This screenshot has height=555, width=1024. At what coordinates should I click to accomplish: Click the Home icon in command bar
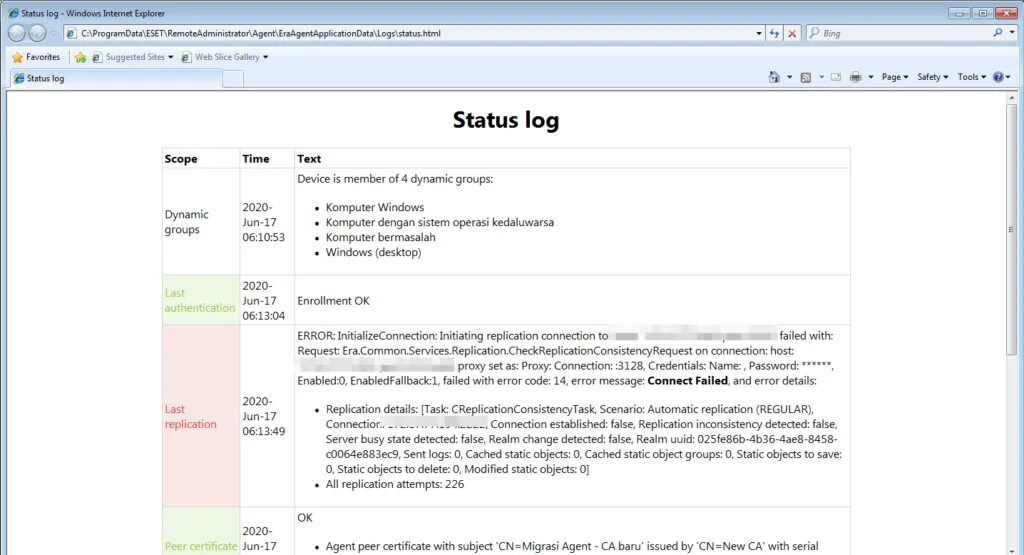(x=774, y=77)
